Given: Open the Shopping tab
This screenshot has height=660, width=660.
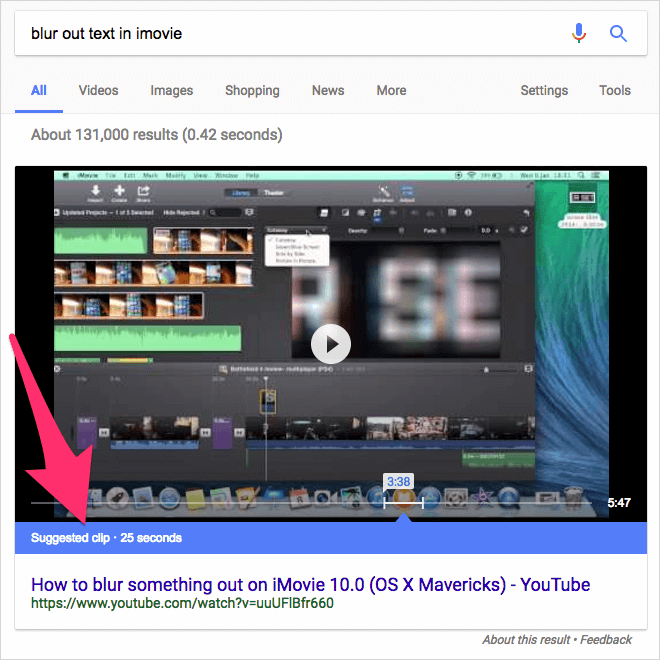Looking at the screenshot, I should pos(252,90).
